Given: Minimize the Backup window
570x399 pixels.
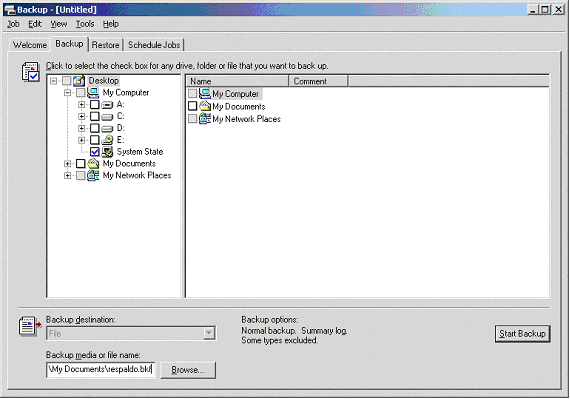Looking at the screenshot, I should 533,10.
